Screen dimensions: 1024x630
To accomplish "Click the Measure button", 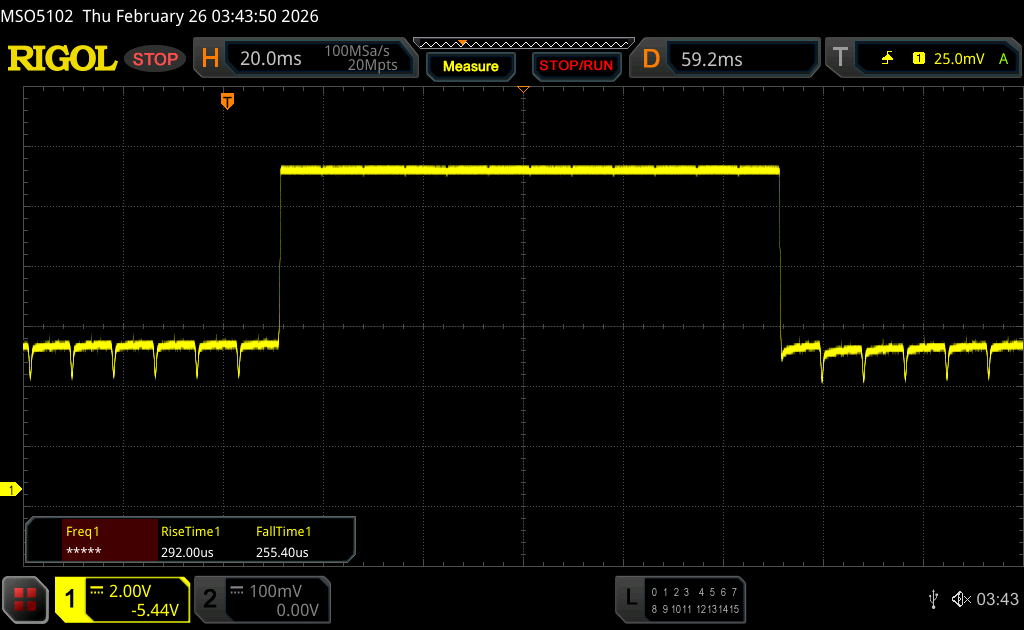I will tap(470, 66).
